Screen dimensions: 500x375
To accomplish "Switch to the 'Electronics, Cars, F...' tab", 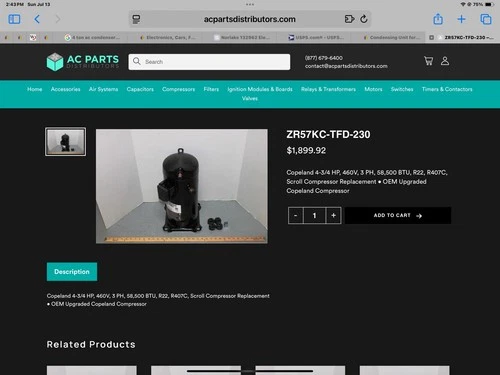I will point(168,37).
